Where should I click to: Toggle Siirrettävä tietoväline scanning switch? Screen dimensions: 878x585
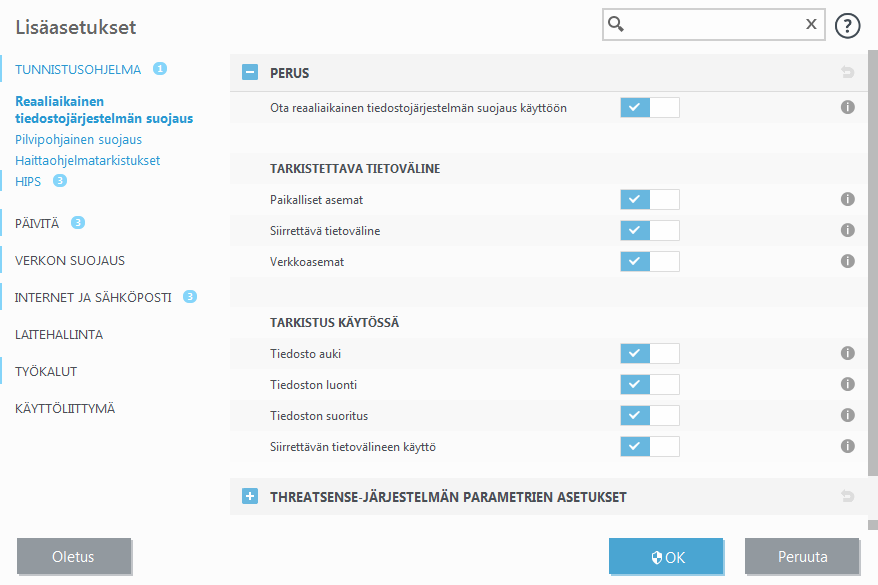649,231
